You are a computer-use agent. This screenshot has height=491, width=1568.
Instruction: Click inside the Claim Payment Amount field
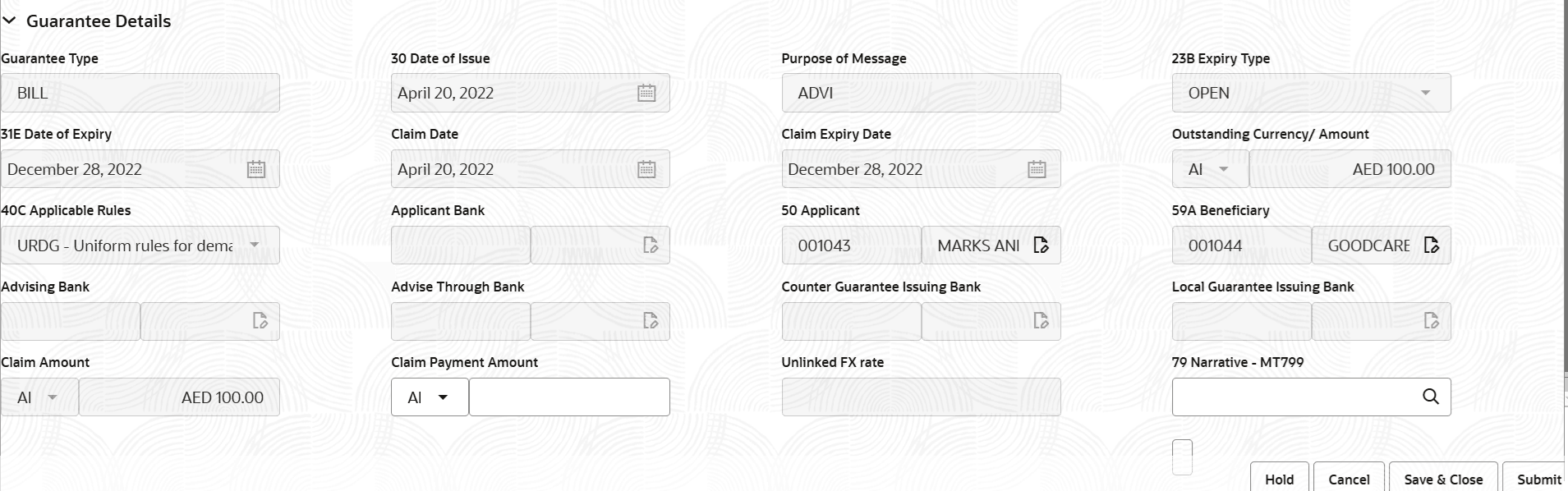click(x=569, y=397)
